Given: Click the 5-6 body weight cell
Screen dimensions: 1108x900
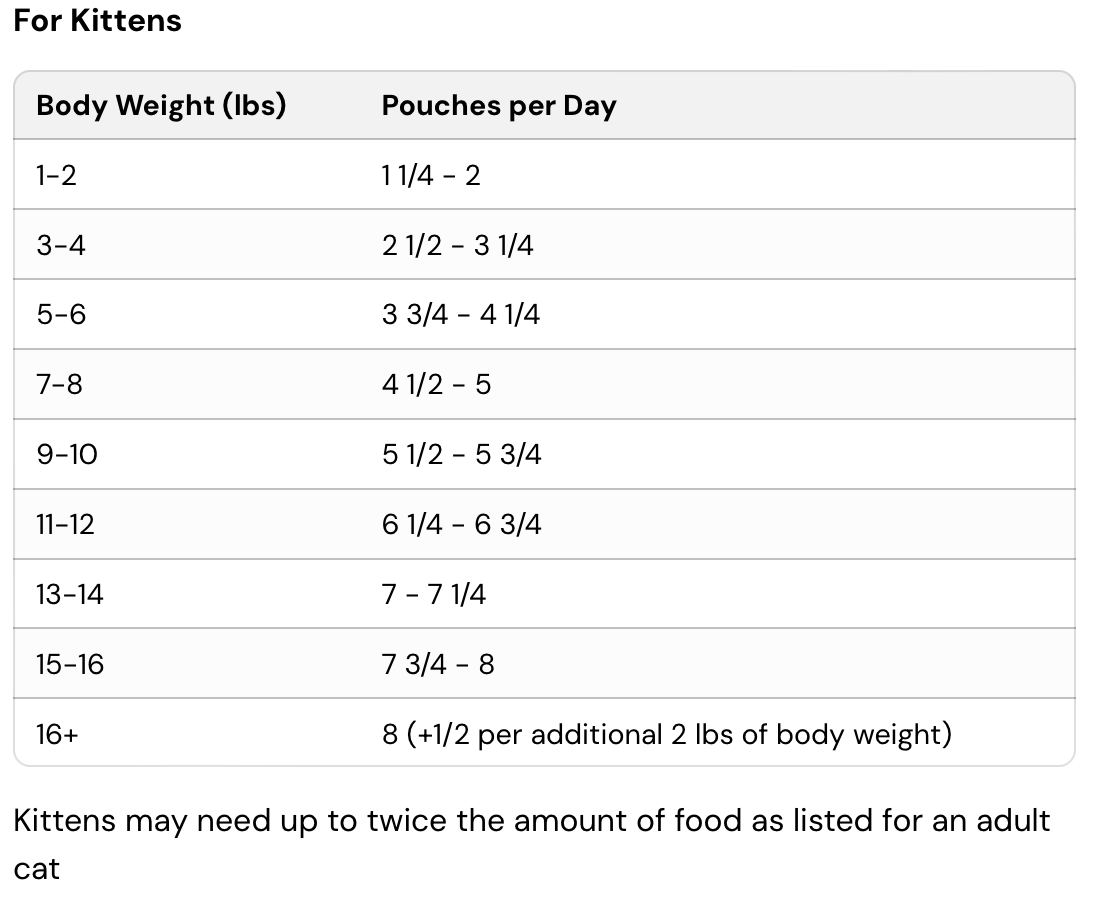Looking at the screenshot, I should 61,315.
